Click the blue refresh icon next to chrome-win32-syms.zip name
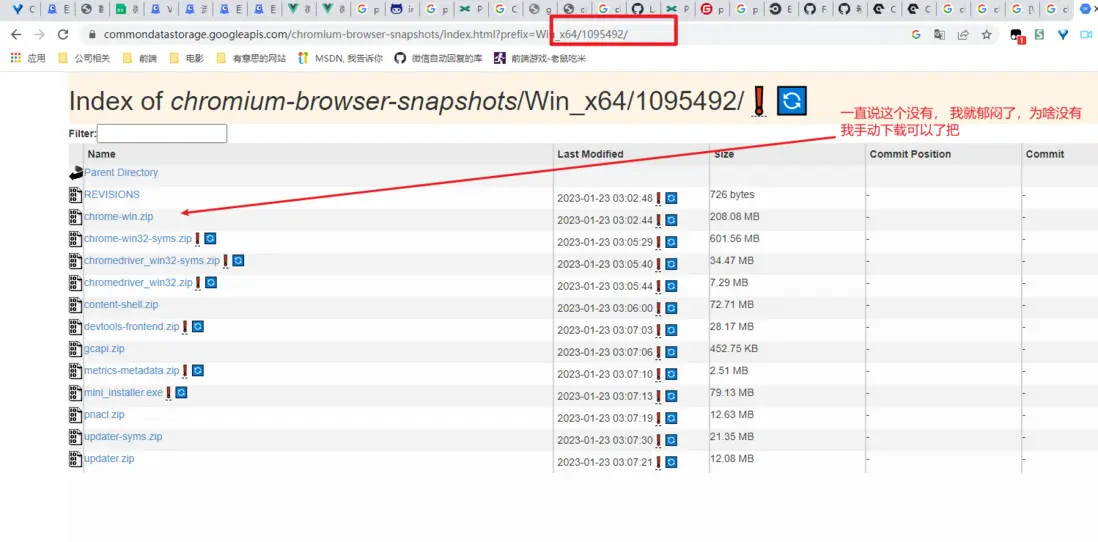The height and width of the screenshot is (542, 1098). tap(210, 238)
